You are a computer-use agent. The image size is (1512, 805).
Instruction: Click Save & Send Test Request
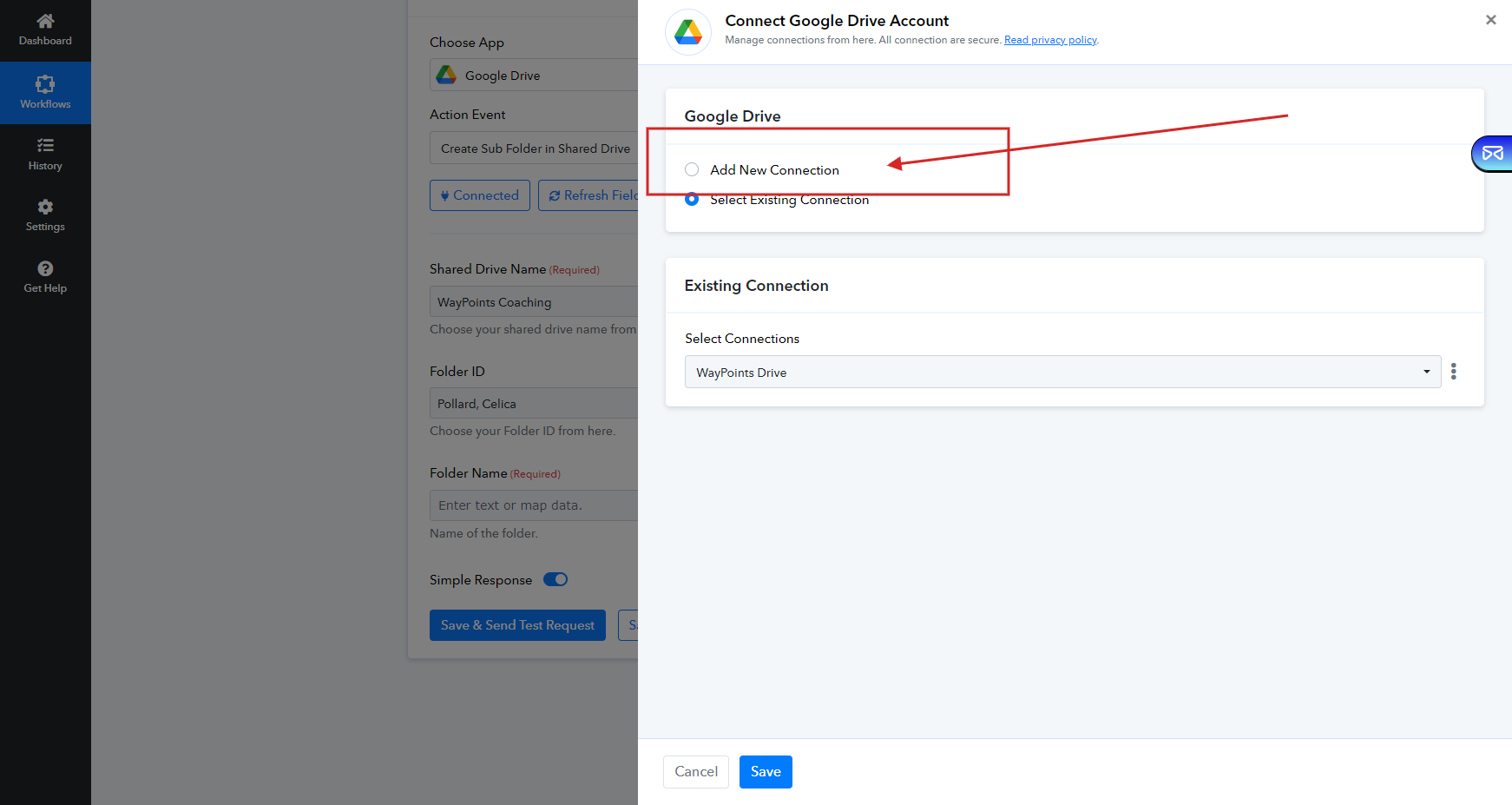click(x=517, y=625)
